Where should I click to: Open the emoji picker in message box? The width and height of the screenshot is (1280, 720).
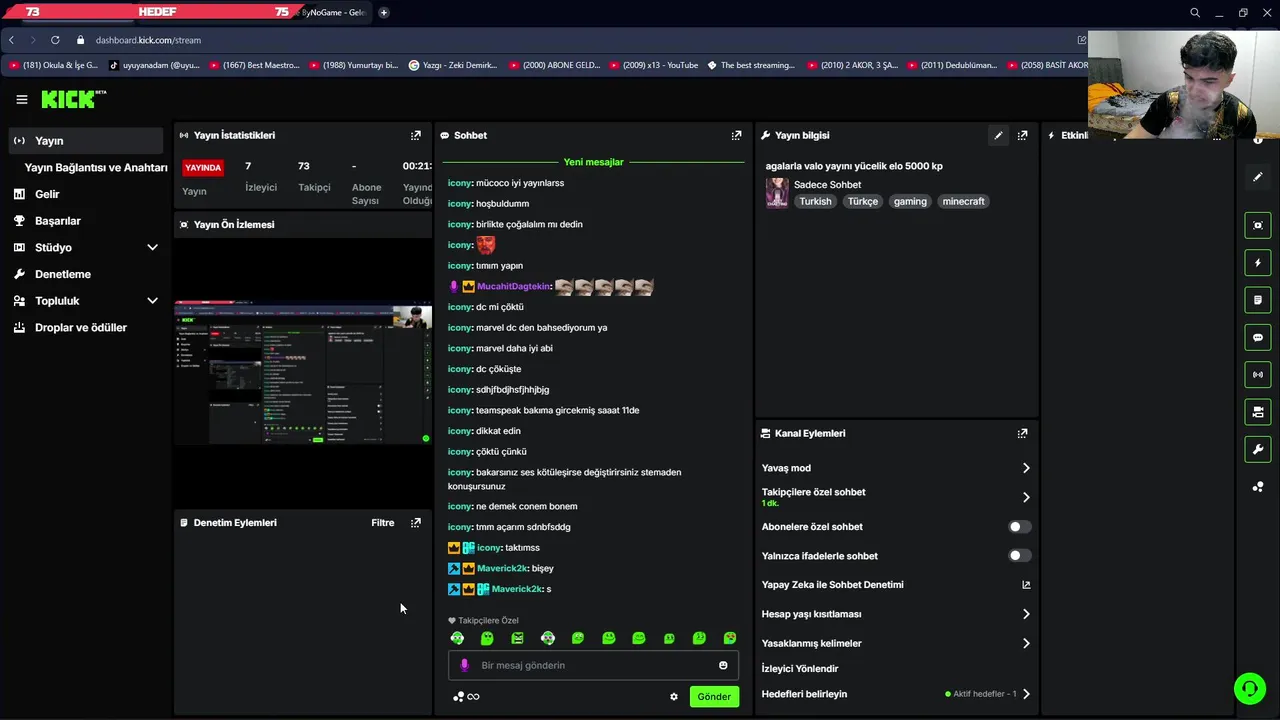coord(723,665)
